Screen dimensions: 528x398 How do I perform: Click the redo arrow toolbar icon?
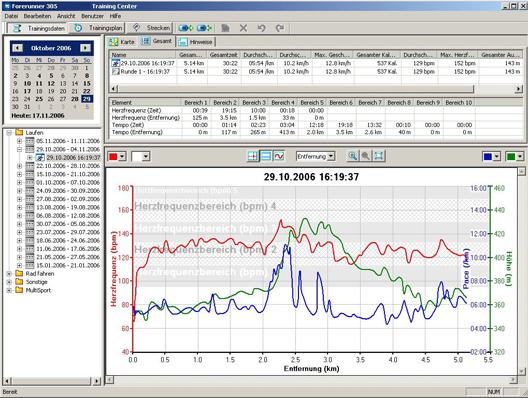pos(280,28)
